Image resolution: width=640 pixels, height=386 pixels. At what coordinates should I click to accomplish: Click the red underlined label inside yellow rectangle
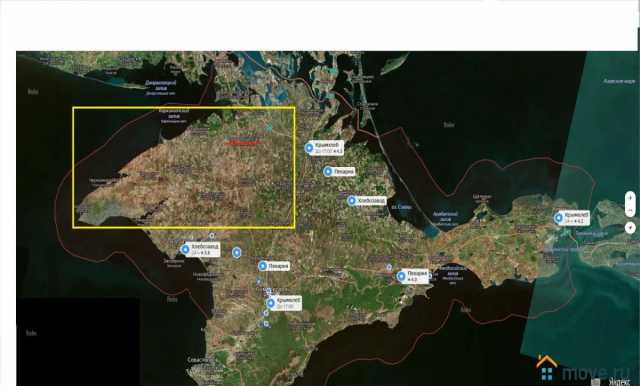click(243, 142)
